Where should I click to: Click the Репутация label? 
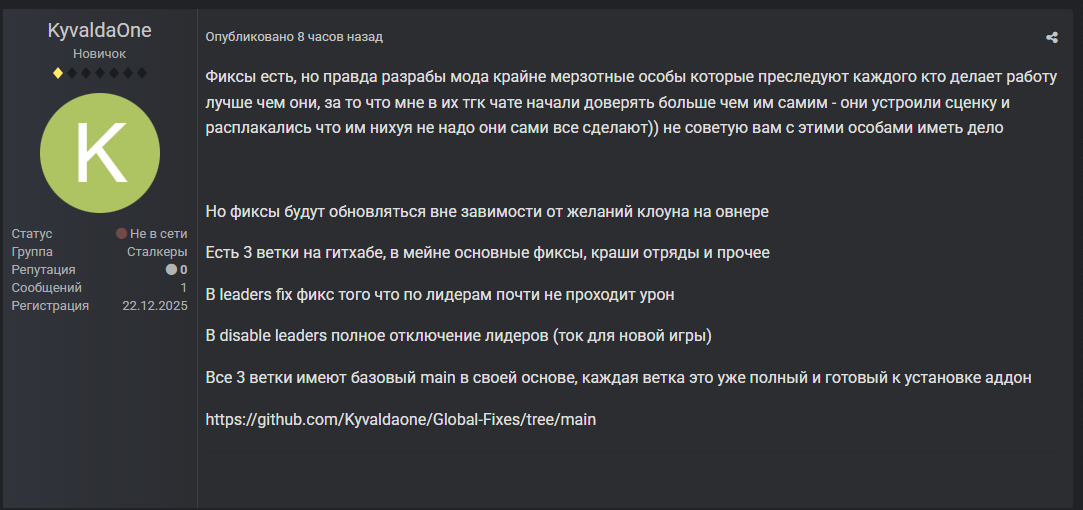43,270
